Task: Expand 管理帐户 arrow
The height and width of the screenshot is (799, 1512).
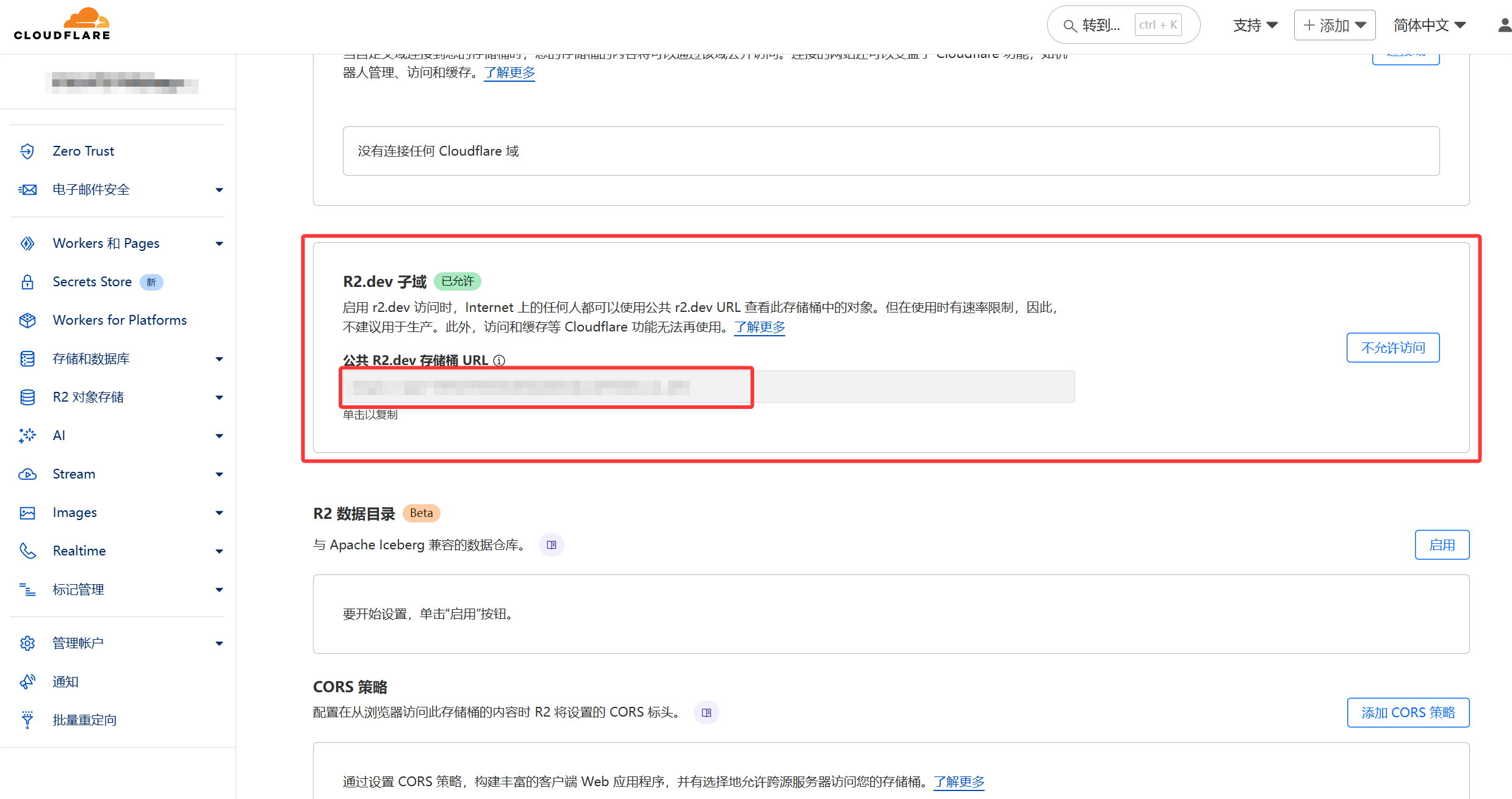Action: pos(219,643)
